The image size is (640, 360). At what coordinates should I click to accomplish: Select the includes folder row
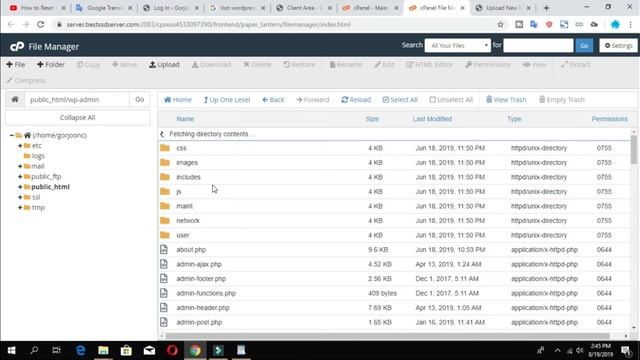tap(394, 177)
